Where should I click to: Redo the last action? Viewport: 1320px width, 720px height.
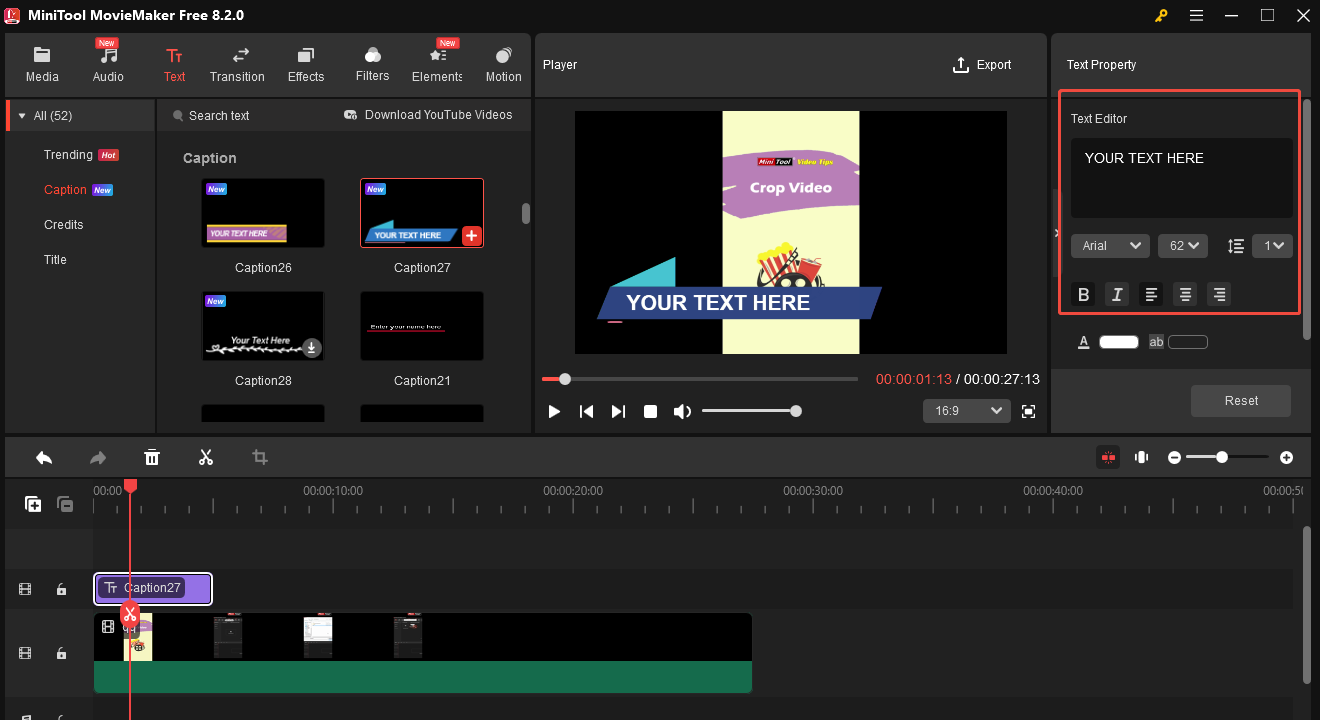(x=98, y=457)
